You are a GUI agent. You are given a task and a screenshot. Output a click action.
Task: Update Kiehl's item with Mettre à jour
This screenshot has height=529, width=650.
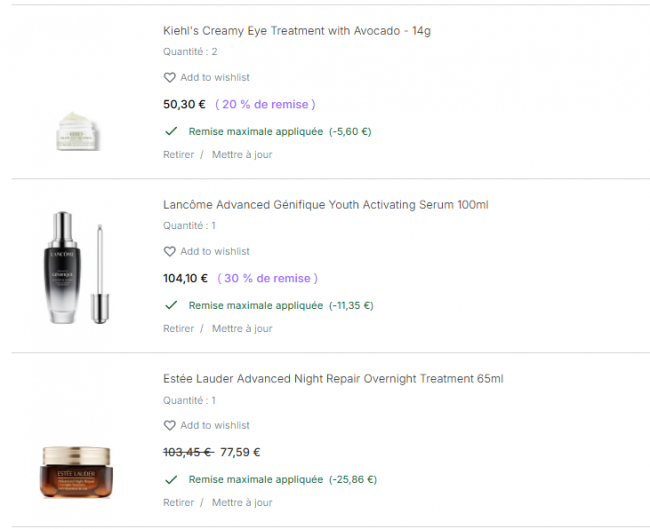[x=242, y=155]
